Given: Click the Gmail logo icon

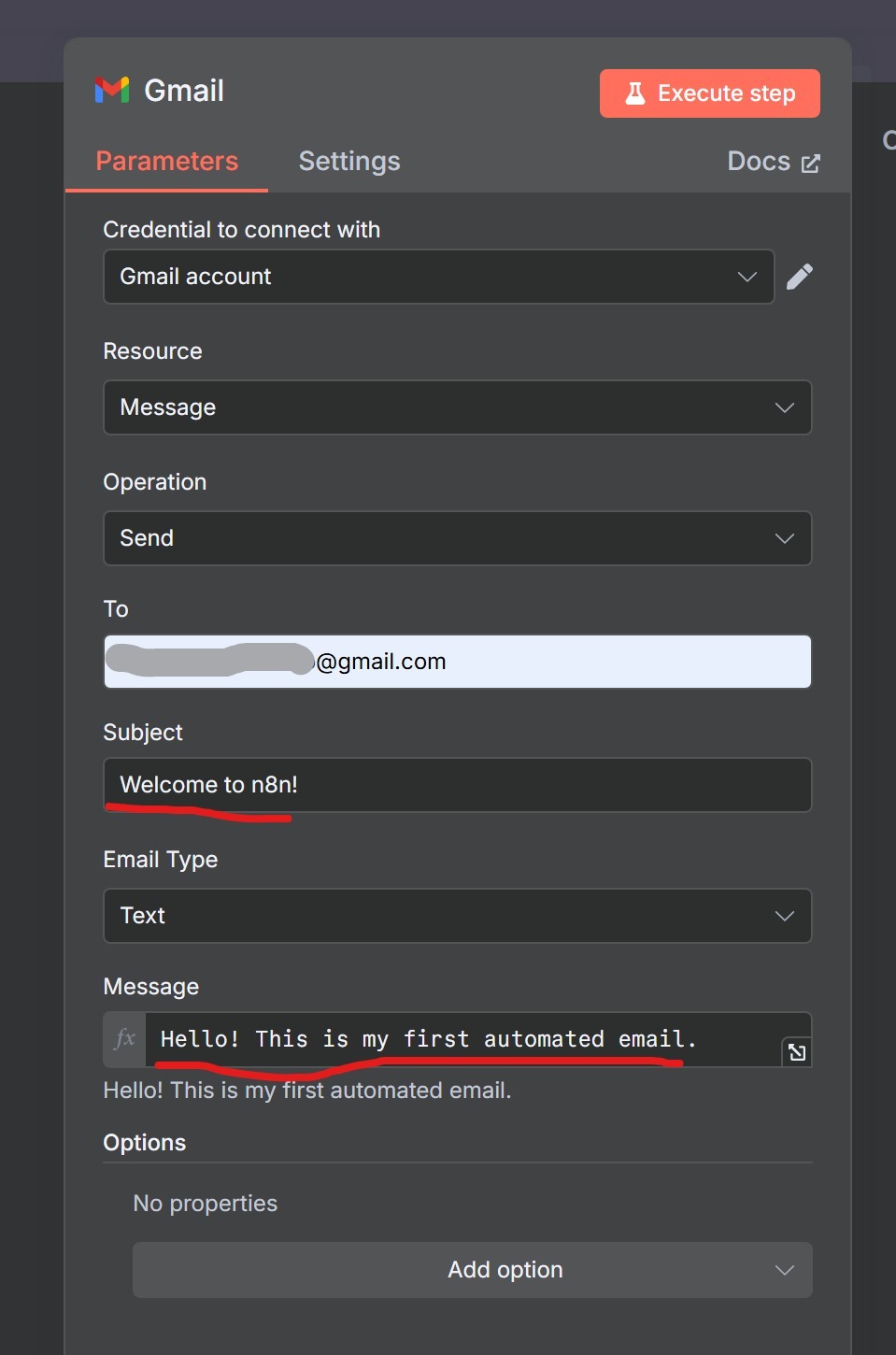Looking at the screenshot, I should 111,90.
